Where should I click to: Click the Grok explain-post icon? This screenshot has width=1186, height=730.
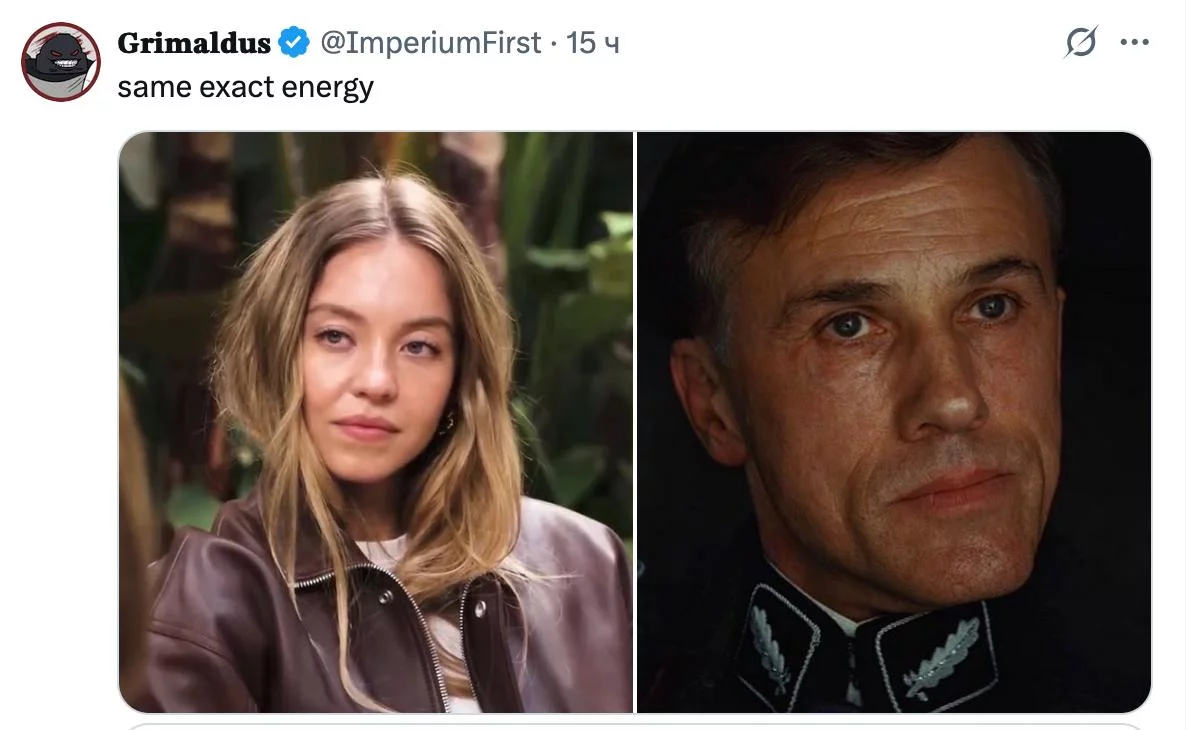click(x=1081, y=43)
